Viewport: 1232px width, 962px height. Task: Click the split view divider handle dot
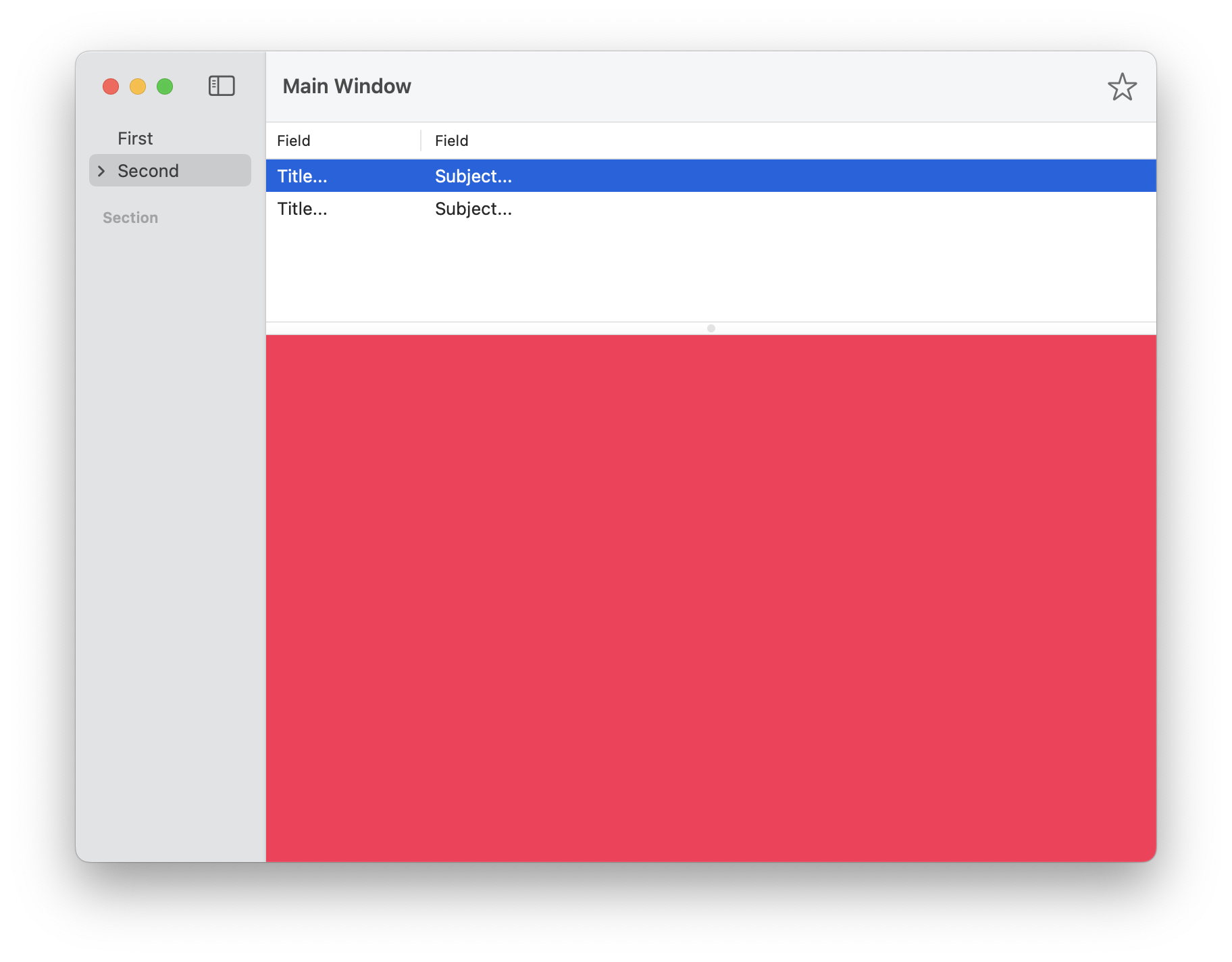(711, 328)
